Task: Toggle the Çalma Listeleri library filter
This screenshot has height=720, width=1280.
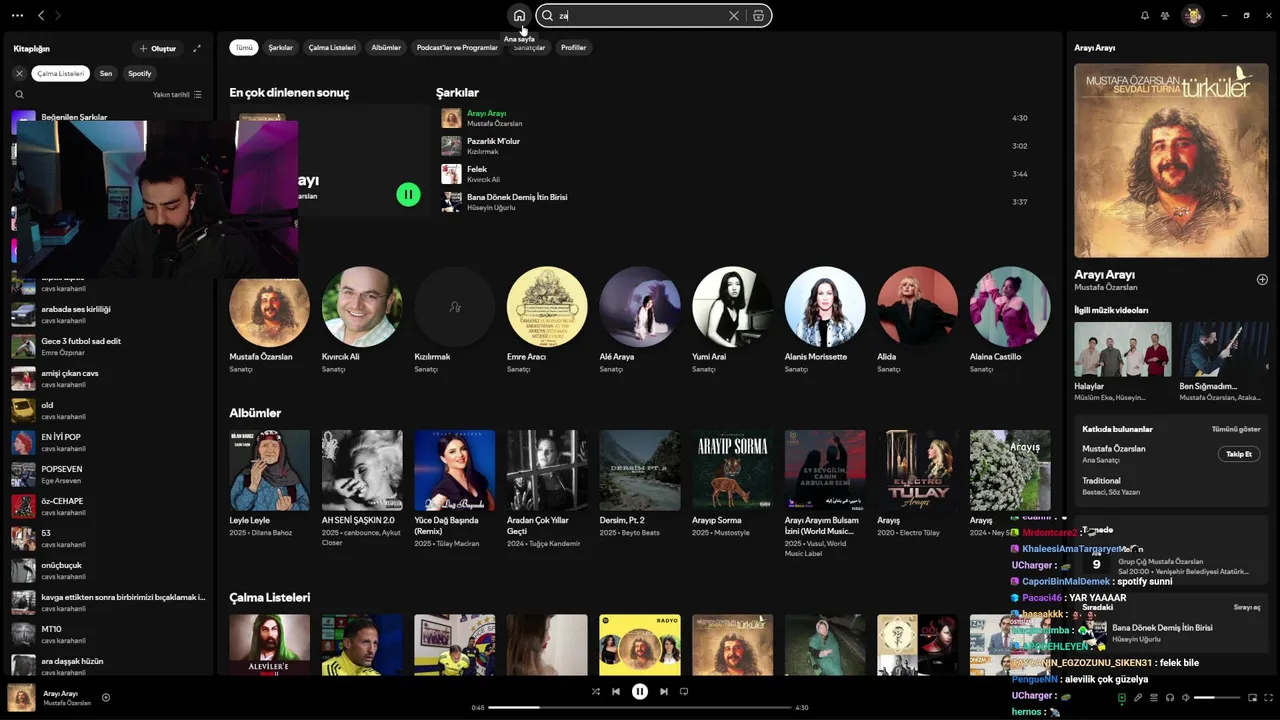Action: pyautogui.click(x=61, y=73)
